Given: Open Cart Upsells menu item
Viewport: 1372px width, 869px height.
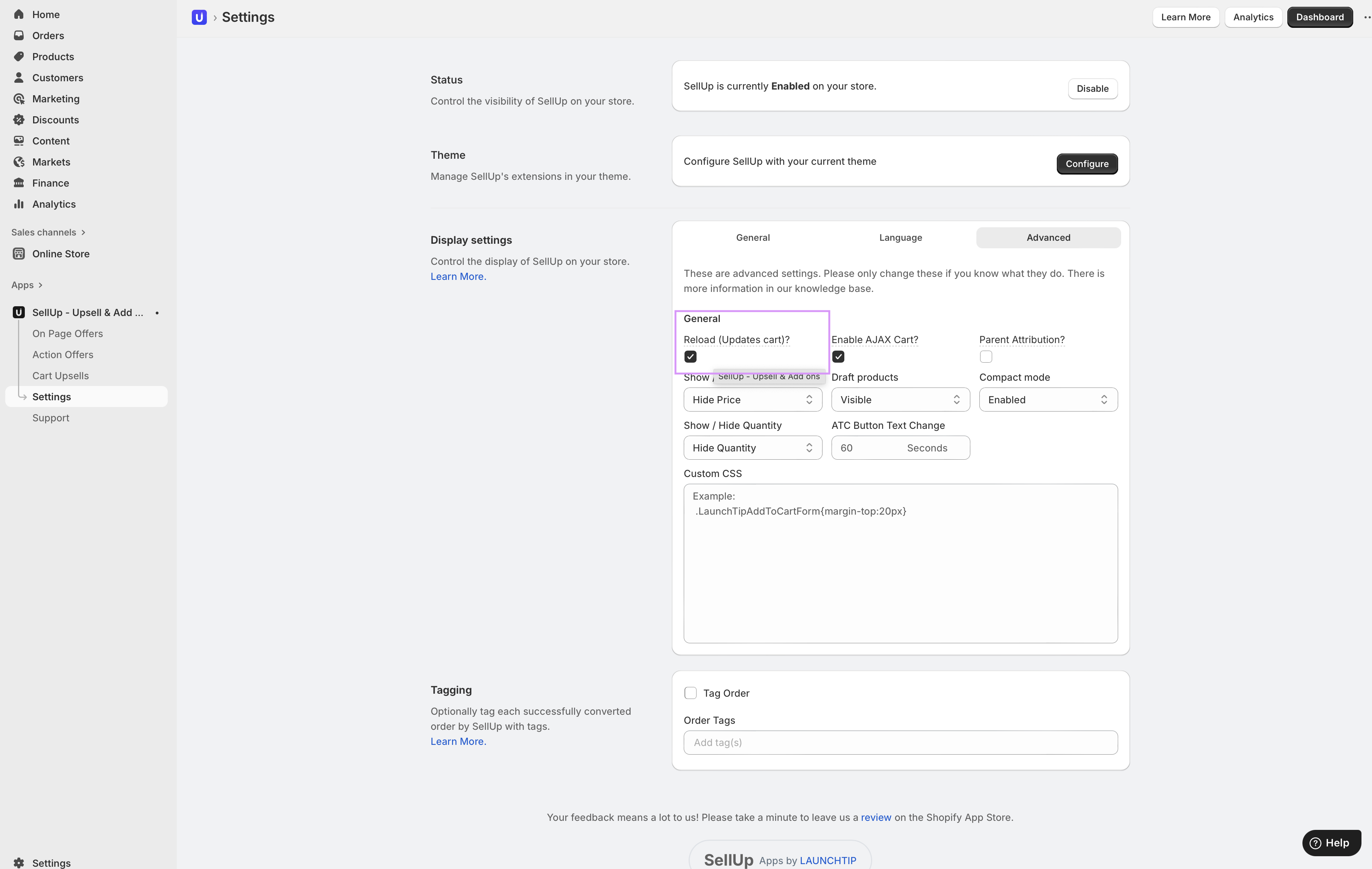Looking at the screenshot, I should click(x=61, y=375).
